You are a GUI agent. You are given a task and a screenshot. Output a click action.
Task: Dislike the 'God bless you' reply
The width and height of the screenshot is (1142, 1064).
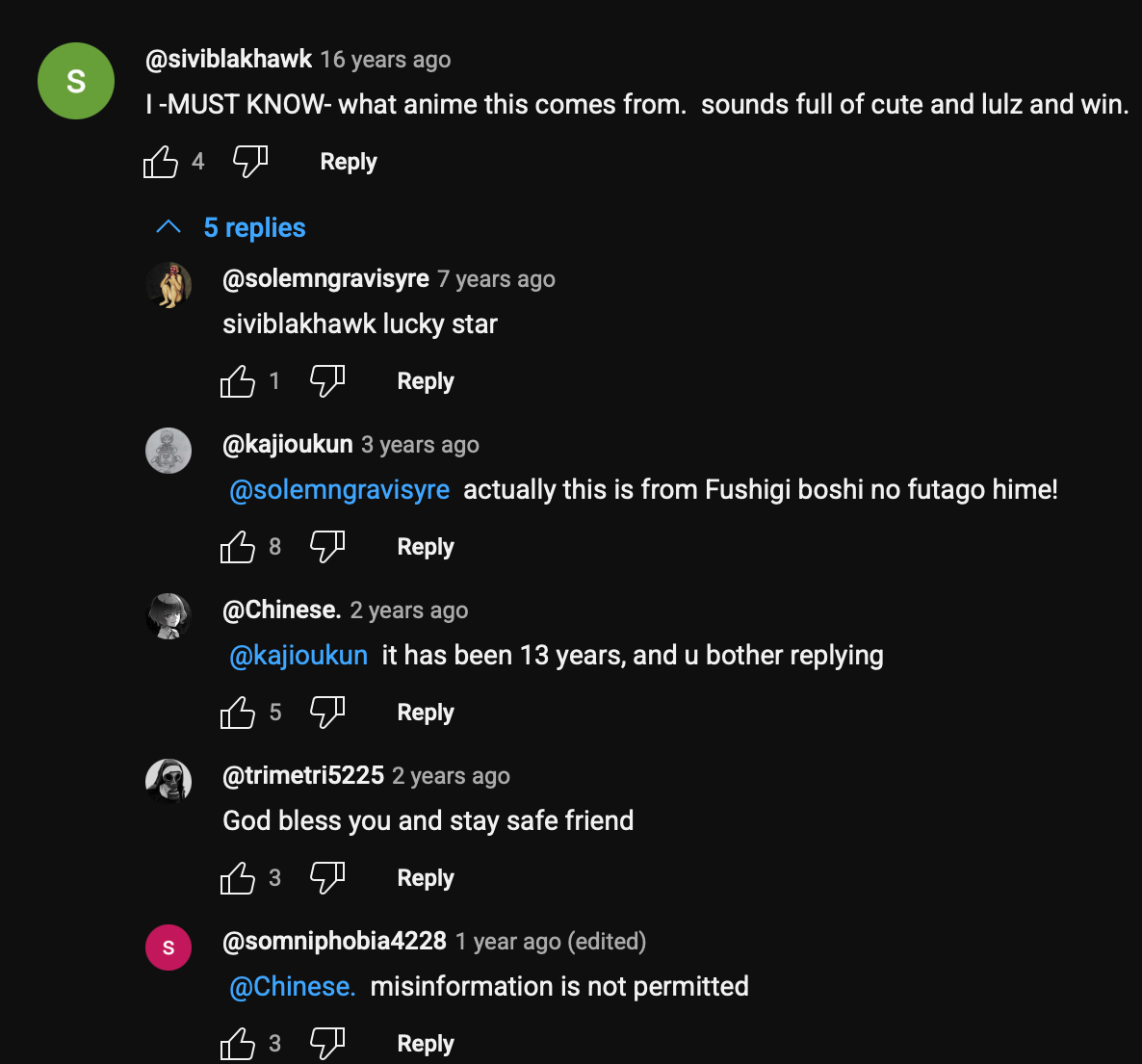pos(327,878)
